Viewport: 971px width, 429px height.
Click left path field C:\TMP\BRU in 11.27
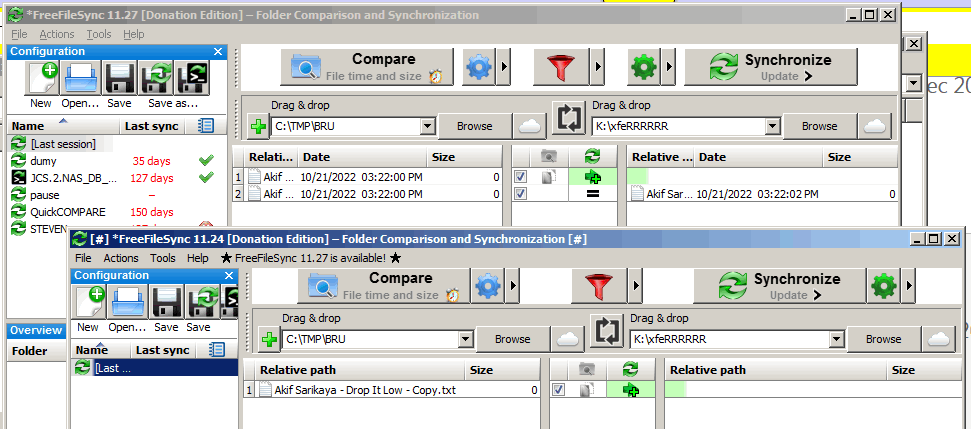(346, 126)
